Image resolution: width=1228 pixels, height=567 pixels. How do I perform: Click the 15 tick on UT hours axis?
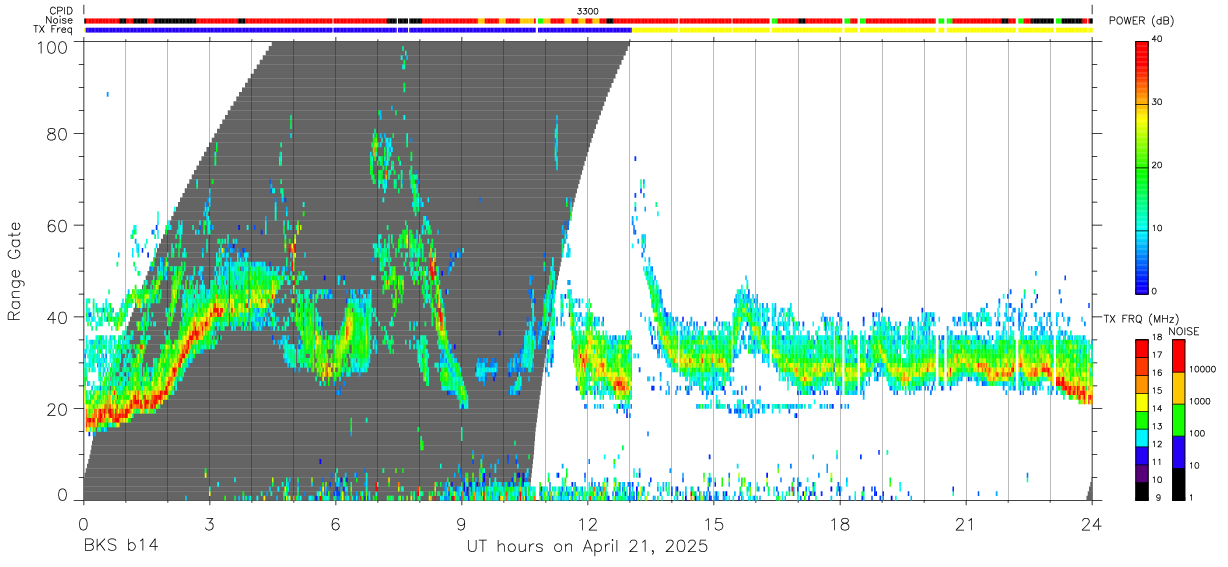[714, 523]
